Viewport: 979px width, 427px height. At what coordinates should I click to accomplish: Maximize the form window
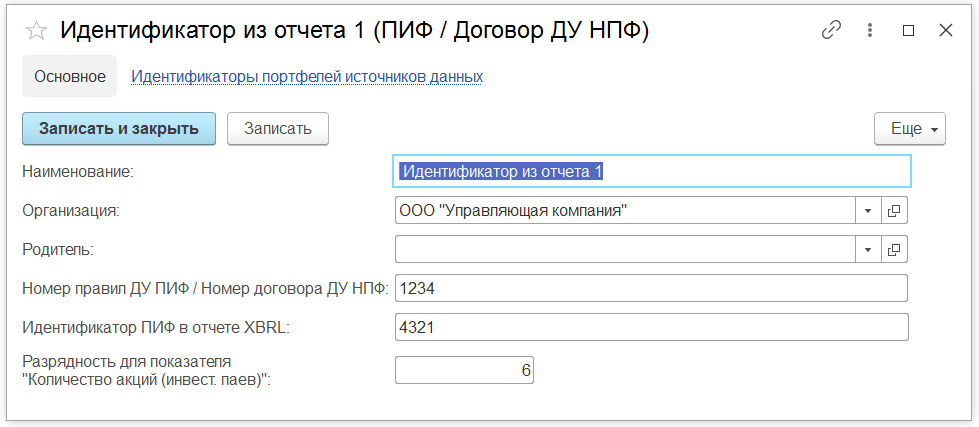(908, 31)
